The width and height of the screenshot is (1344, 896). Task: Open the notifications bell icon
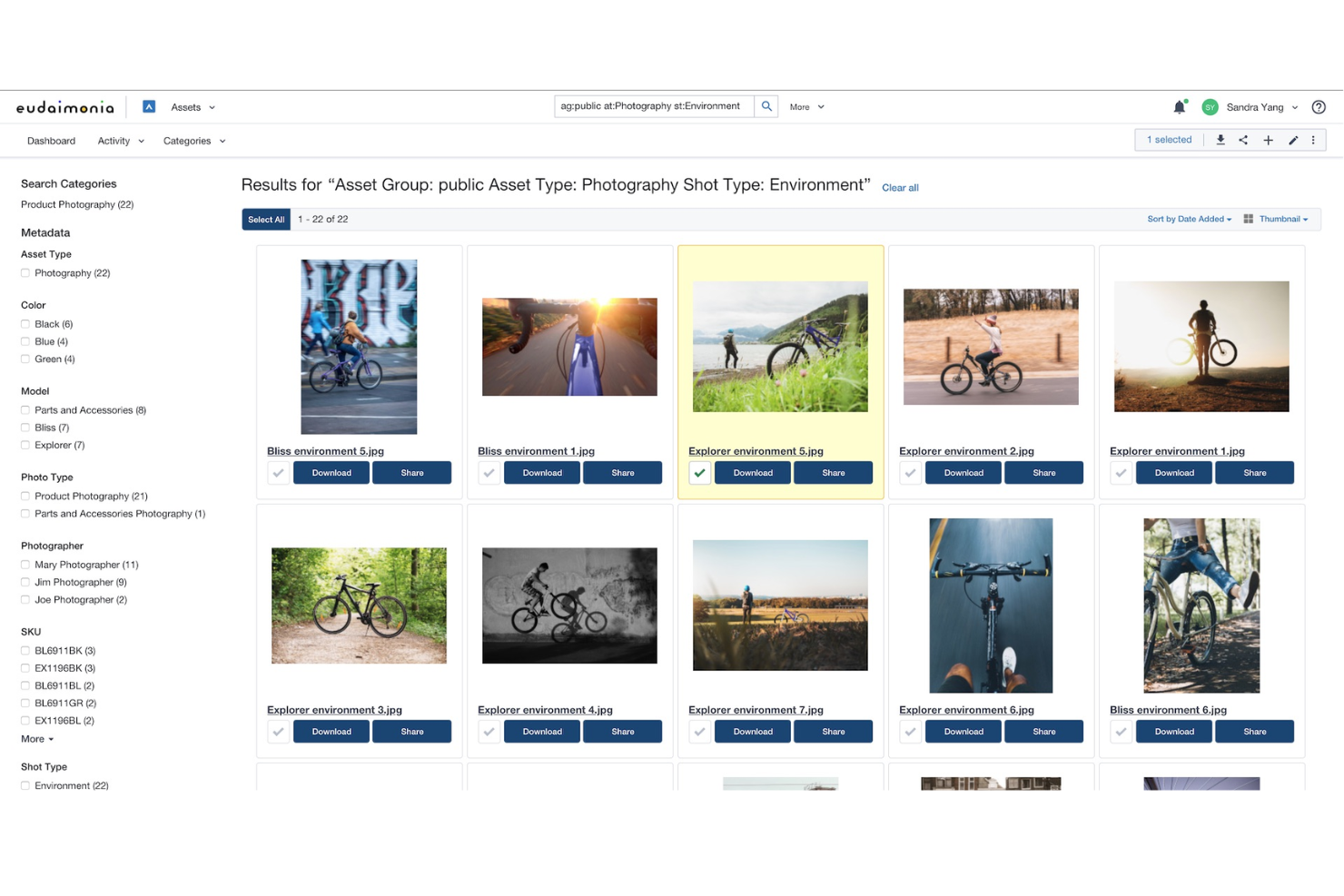coord(1179,106)
